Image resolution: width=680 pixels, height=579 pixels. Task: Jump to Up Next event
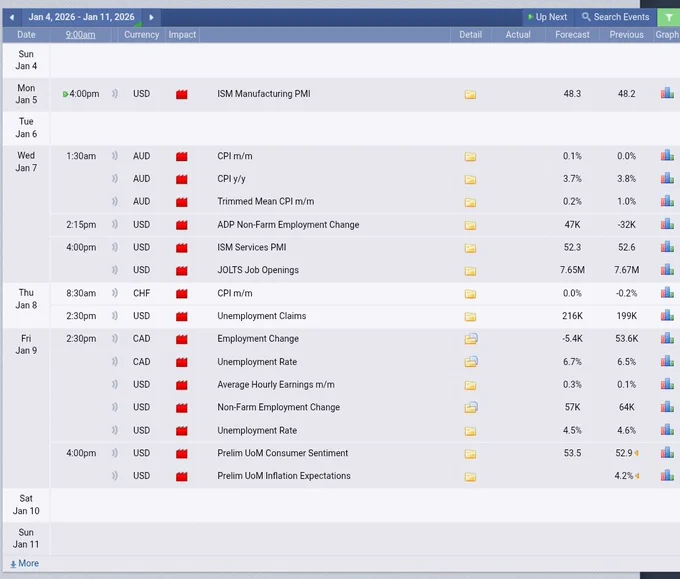pyautogui.click(x=547, y=17)
